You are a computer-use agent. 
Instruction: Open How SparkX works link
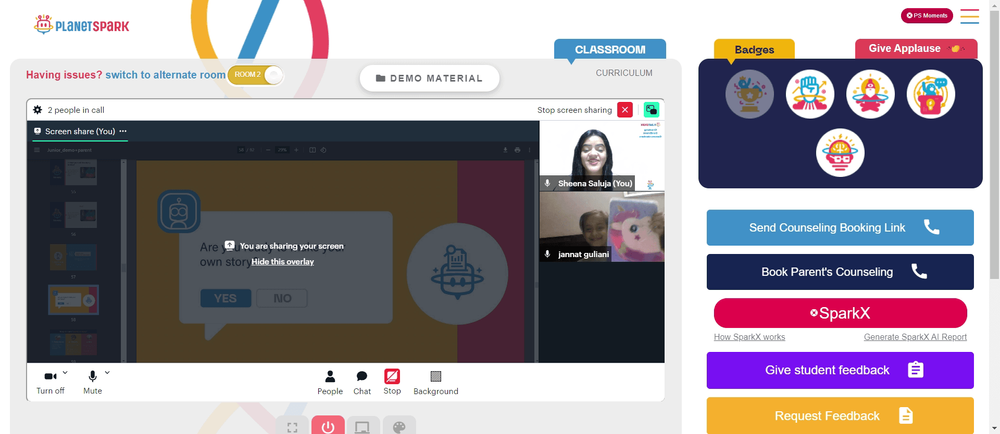click(x=749, y=337)
